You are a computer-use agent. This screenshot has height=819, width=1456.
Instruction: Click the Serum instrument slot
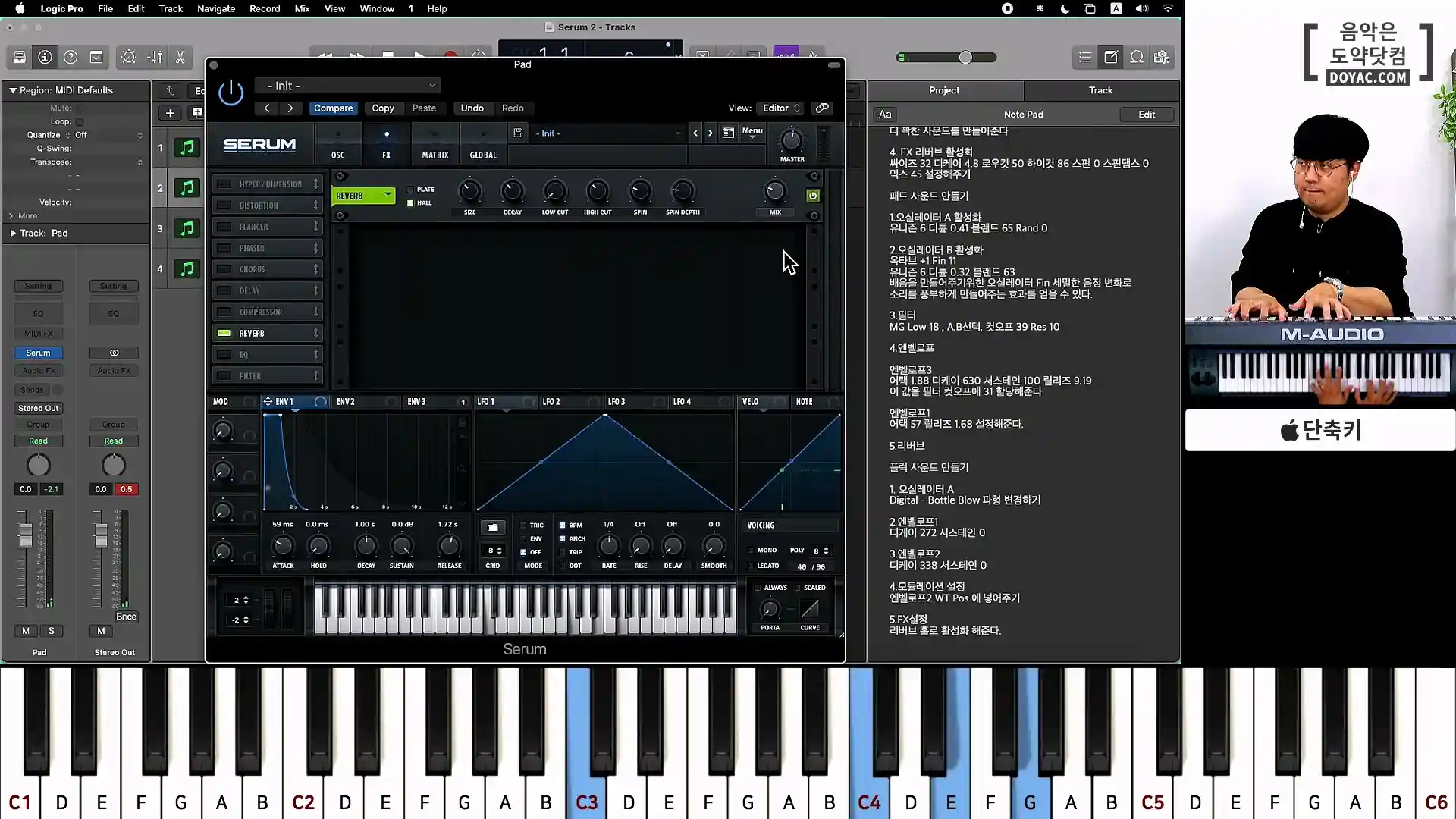38,353
